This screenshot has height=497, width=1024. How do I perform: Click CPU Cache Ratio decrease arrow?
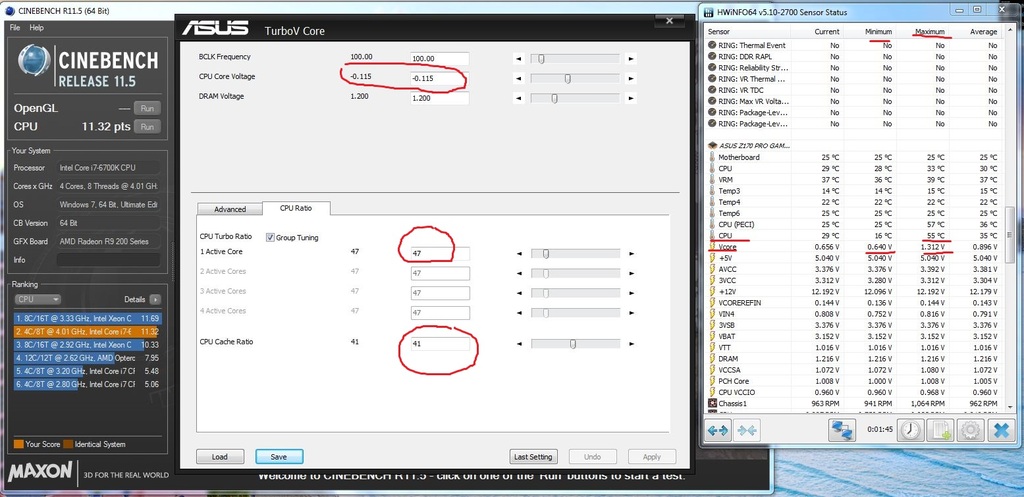click(x=519, y=344)
